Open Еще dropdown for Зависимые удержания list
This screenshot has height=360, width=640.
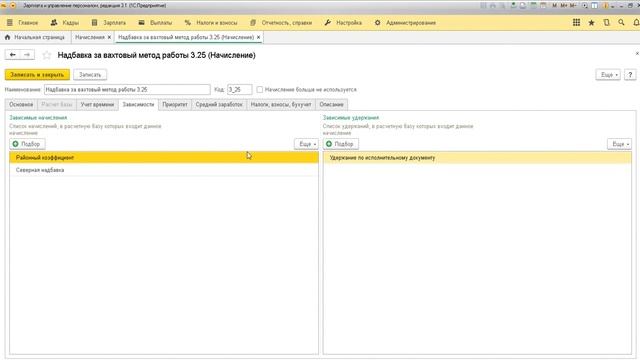click(x=619, y=144)
